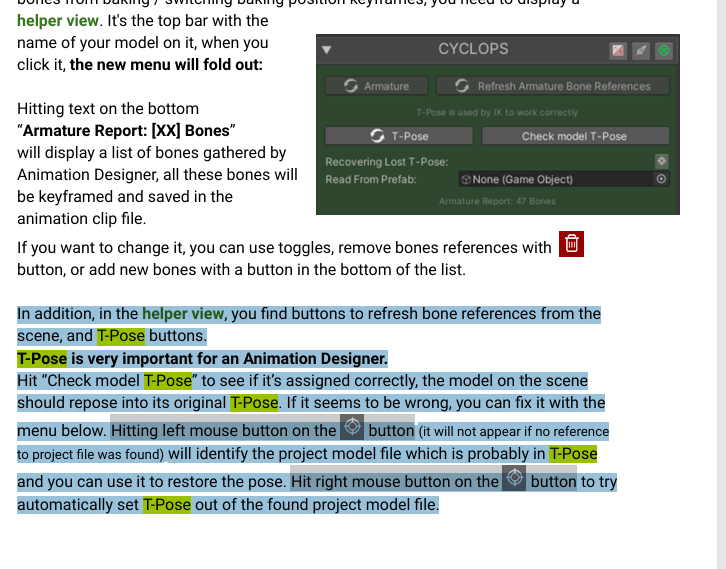The width and height of the screenshot is (726, 569).
Task: Click the bold 'Armature Report: [XX] Bones' text
Action: [126, 131]
